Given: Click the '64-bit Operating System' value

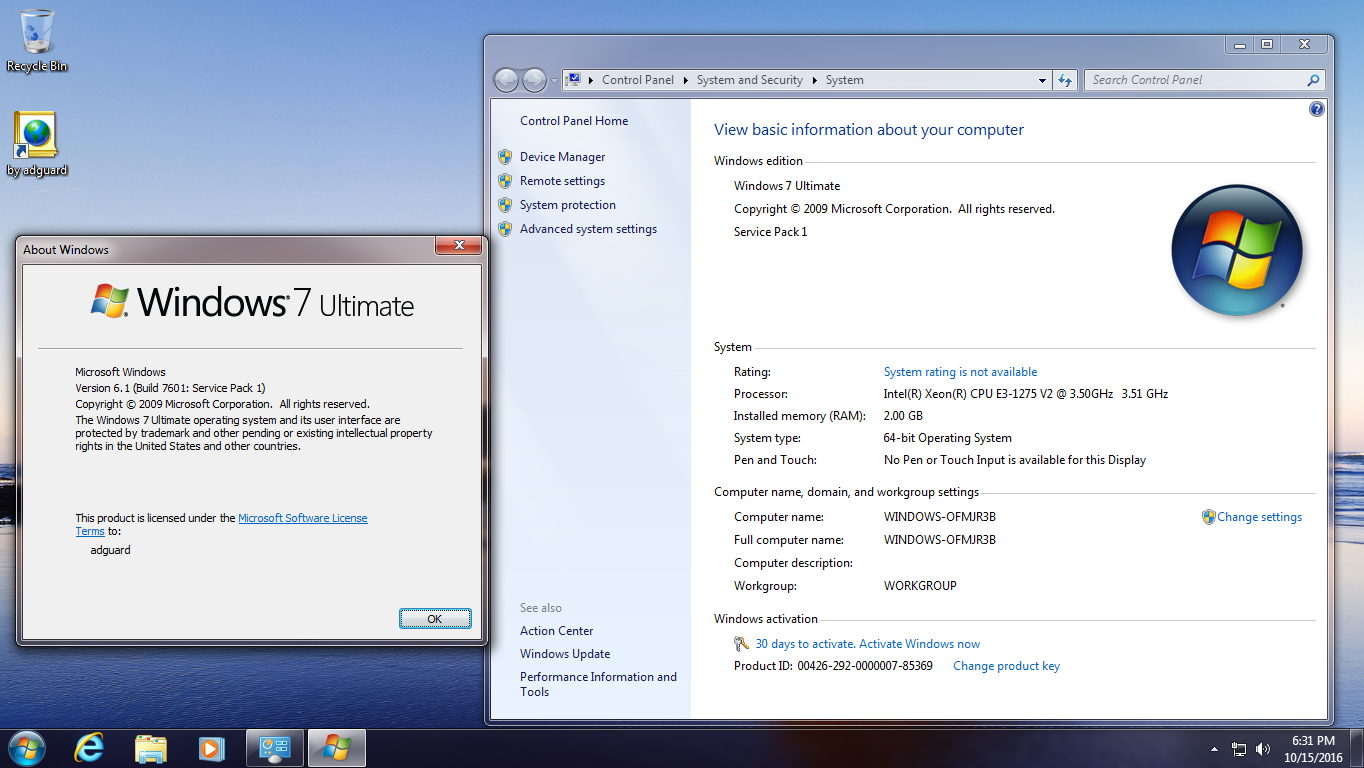Looking at the screenshot, I should 948,438.
